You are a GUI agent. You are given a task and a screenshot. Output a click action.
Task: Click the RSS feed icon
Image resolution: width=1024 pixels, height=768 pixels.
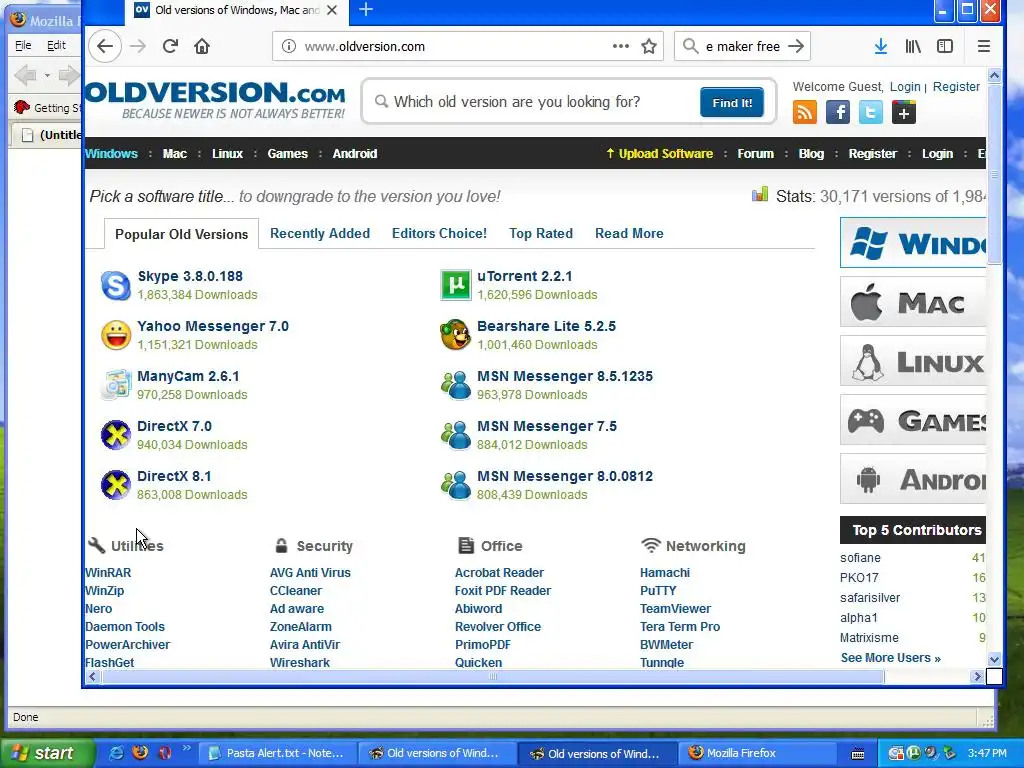(x=805, y=112)
